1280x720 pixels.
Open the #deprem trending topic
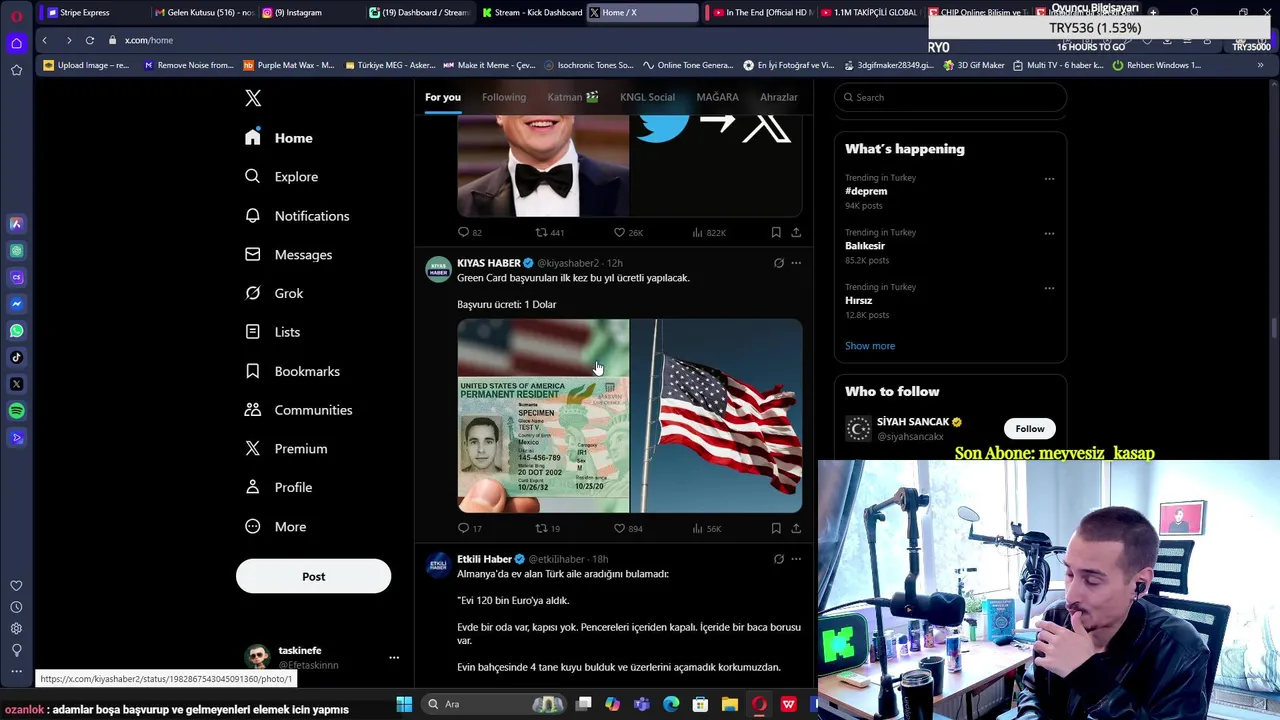point(866,191)
